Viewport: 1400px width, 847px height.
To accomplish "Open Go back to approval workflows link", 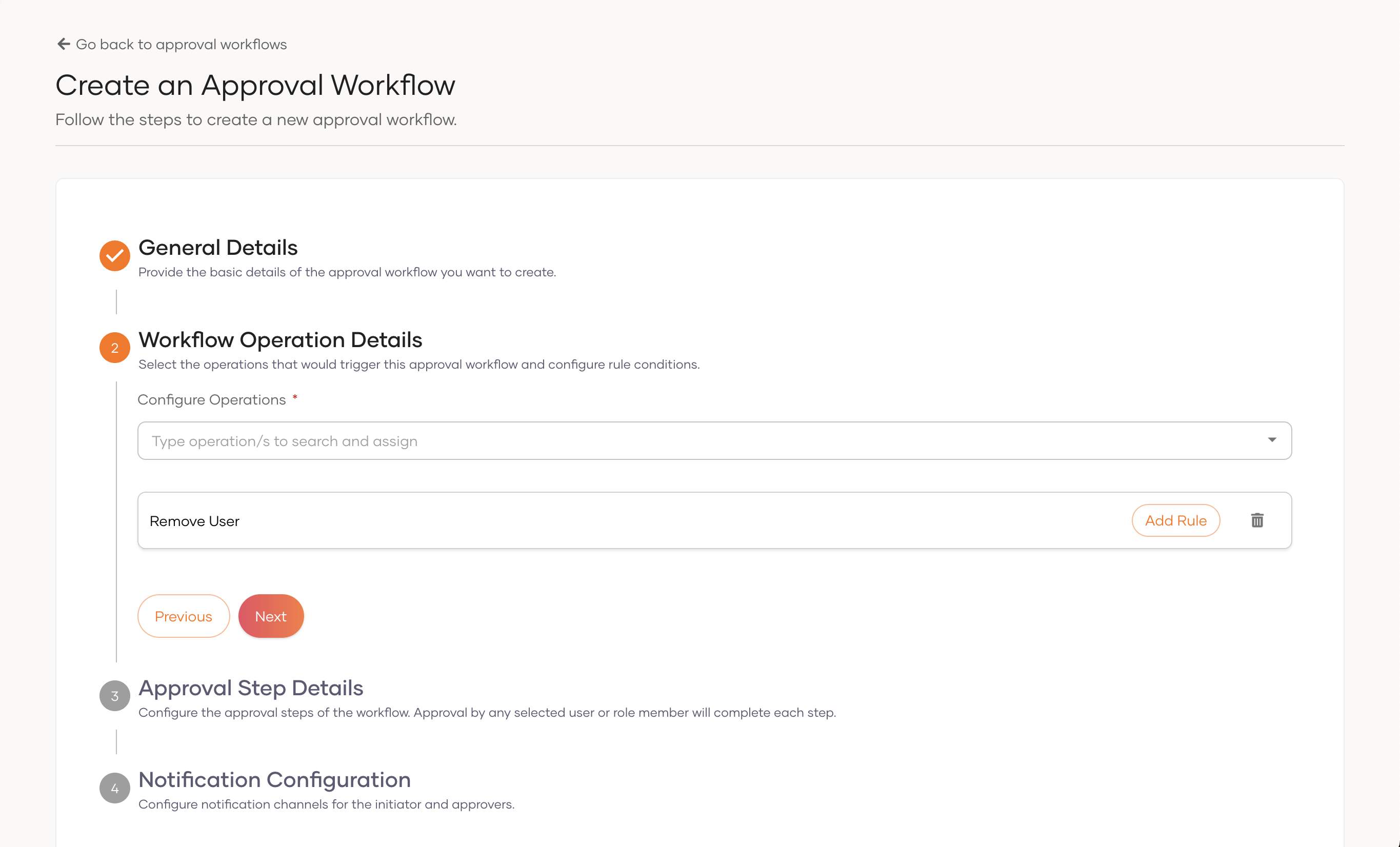I will [181, 44].
